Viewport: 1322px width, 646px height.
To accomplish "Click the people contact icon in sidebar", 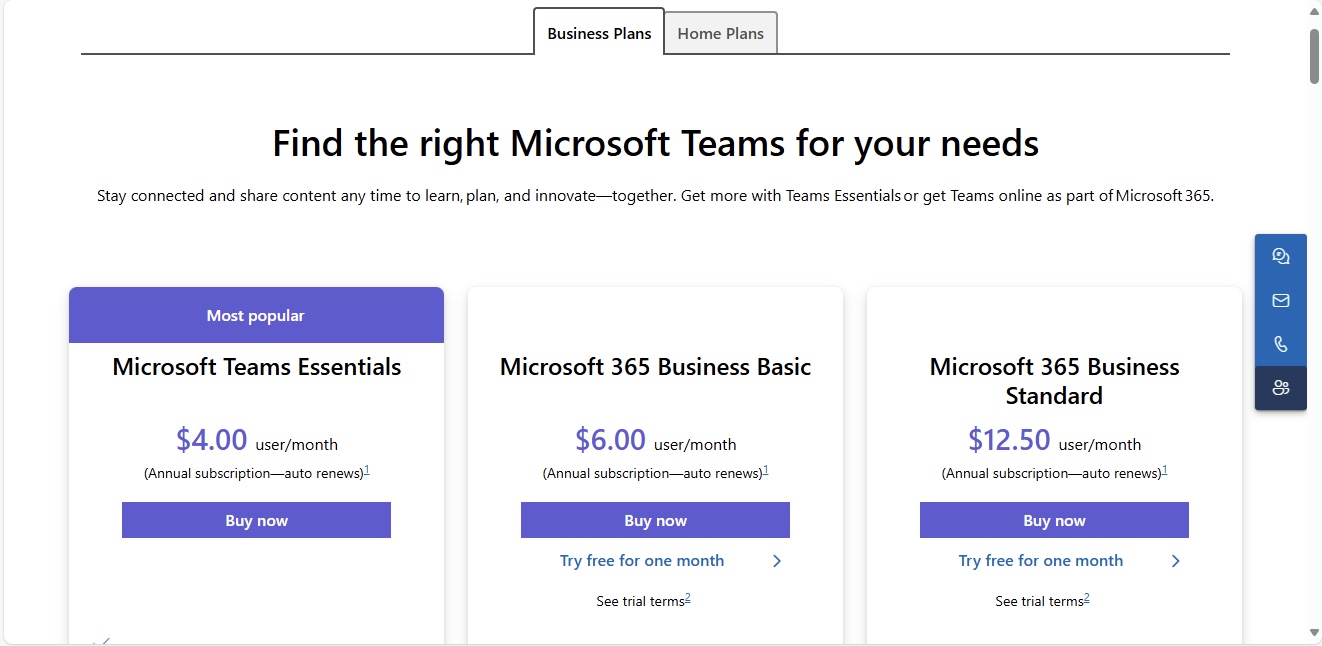I will (x=1280, y=388).
